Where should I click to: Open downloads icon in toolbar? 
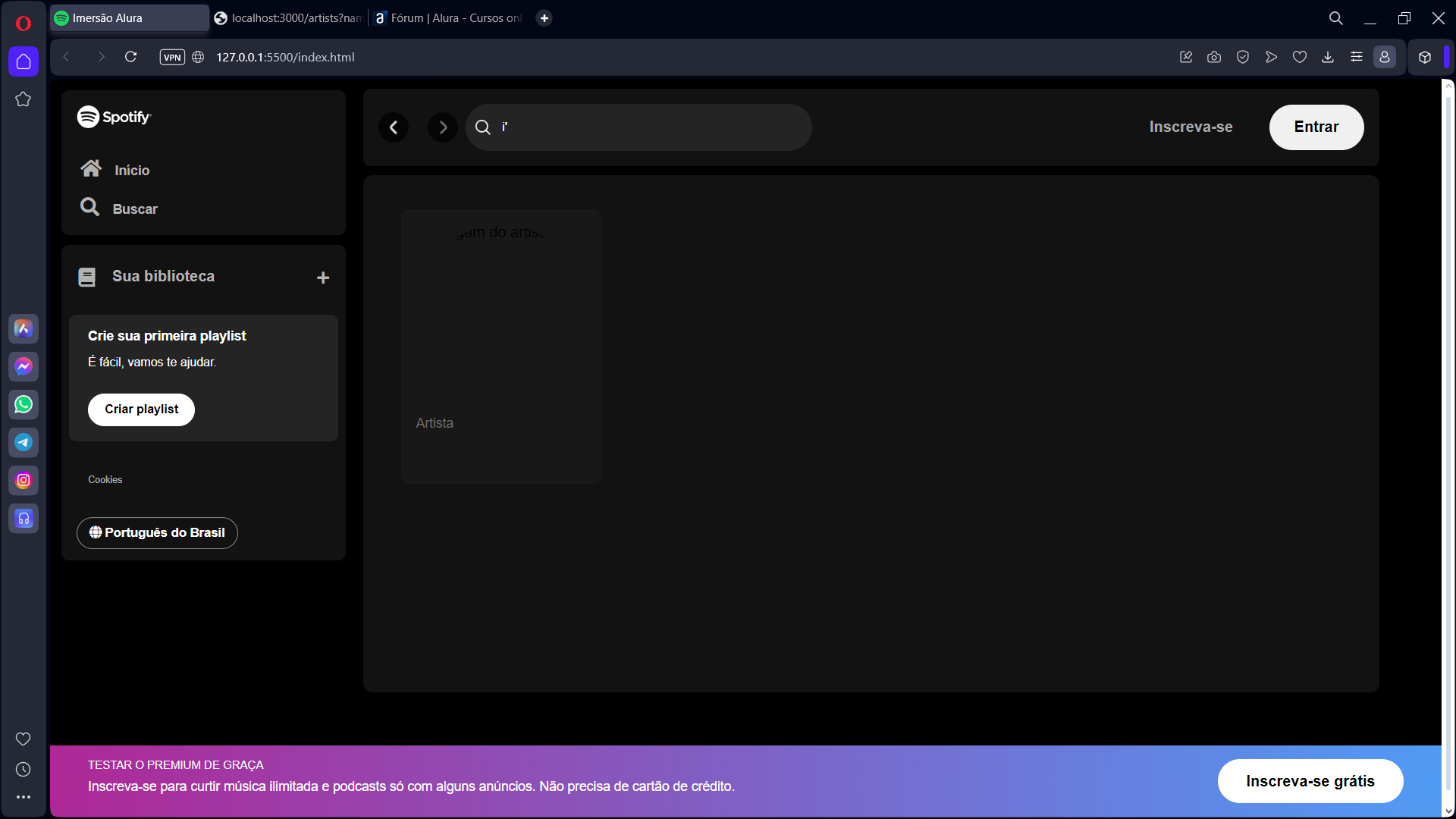tap(1328, 57)
